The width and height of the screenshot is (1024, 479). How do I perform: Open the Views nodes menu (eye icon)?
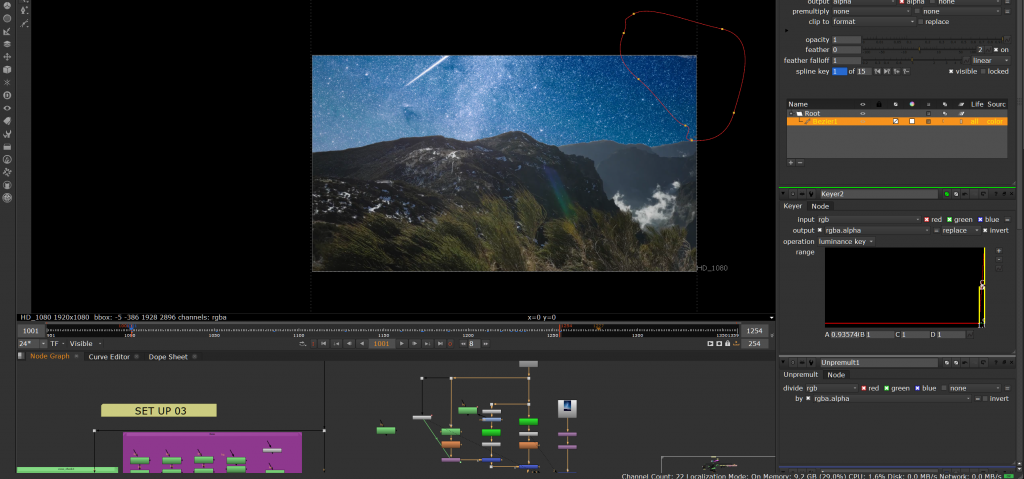7,108
